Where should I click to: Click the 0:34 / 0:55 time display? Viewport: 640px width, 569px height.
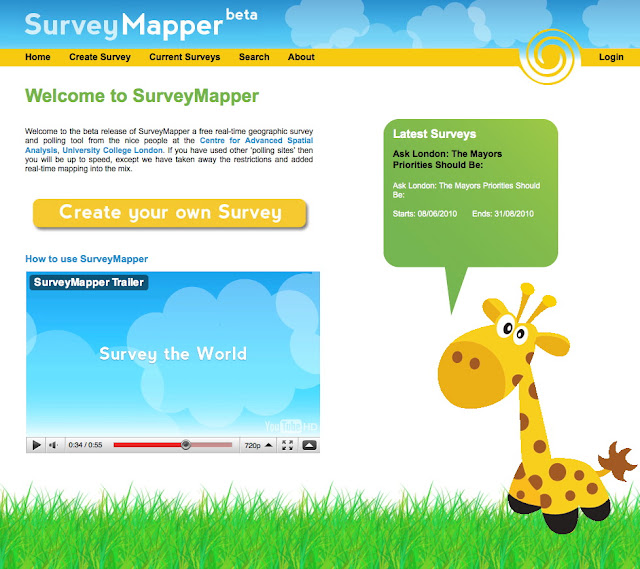click(85, 445)
